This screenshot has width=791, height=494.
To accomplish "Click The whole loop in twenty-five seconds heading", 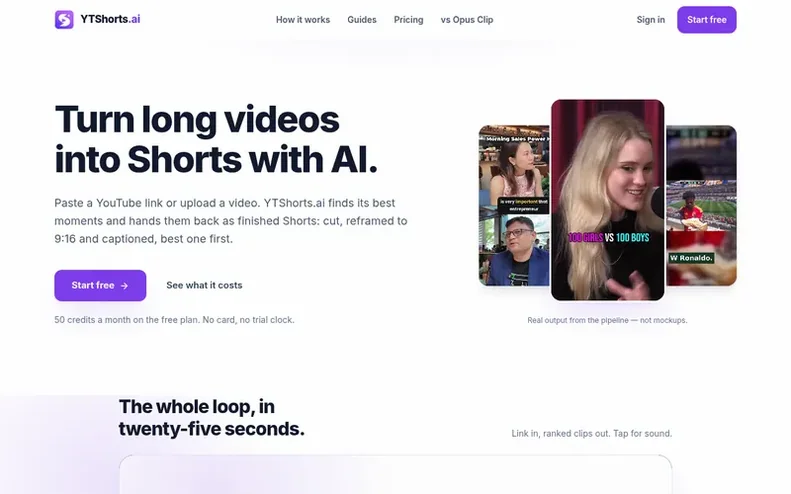I will pyautogui.click(x=211, y=417).
